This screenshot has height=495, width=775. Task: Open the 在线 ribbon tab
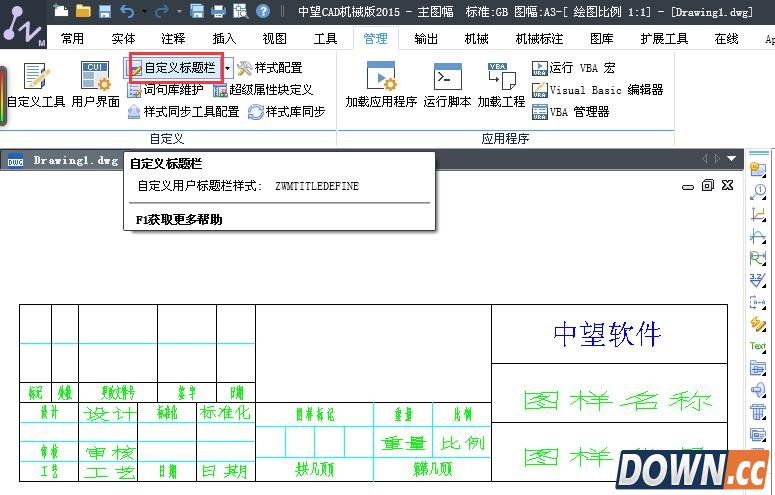tap(727, 39)
